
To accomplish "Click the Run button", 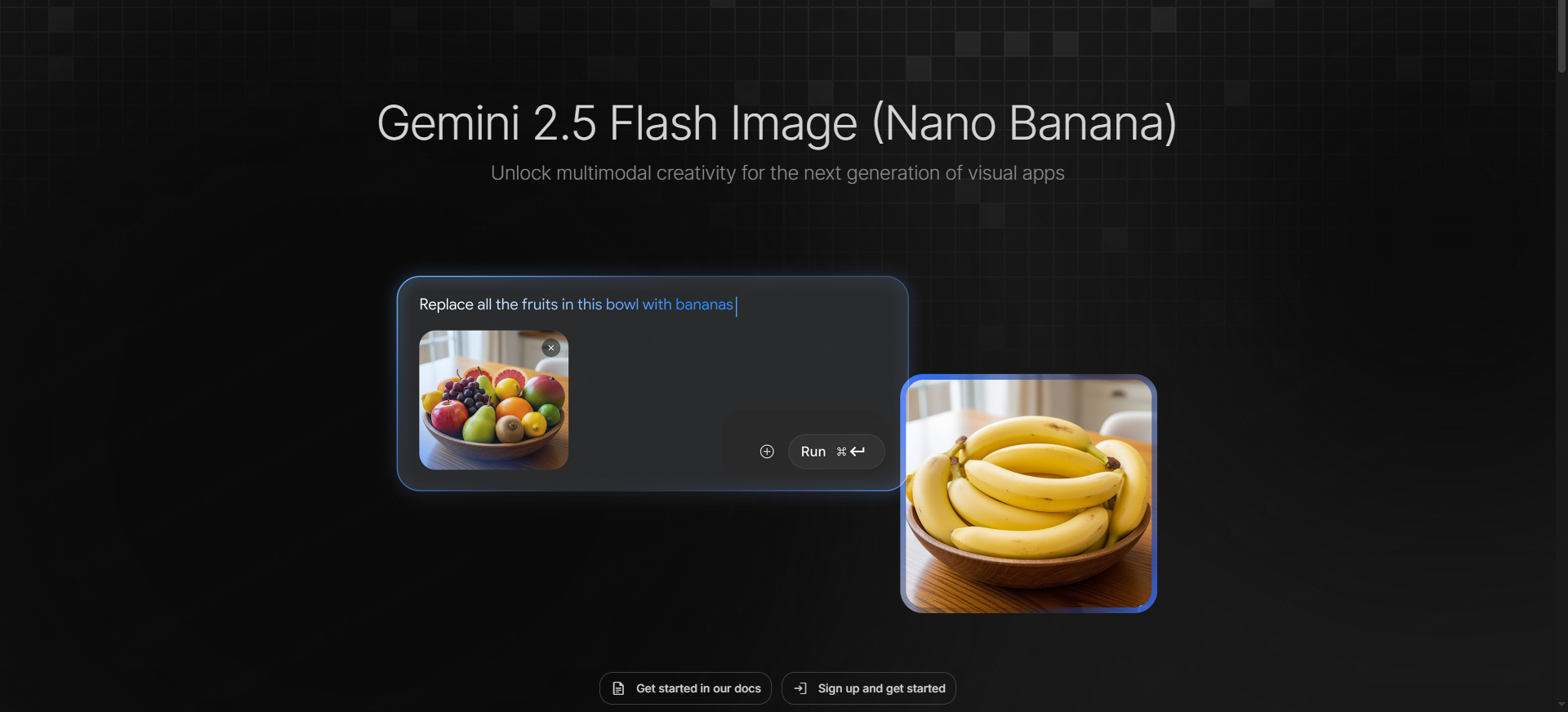I will tap(835, 452).
